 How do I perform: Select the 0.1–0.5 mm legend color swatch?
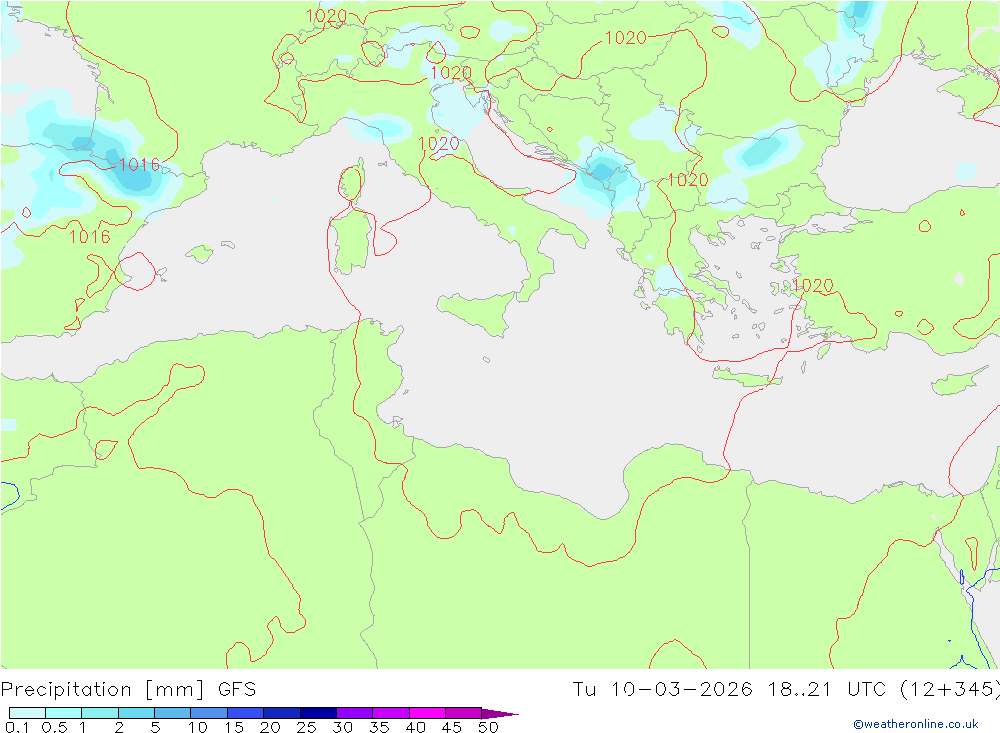coord(27,713)
